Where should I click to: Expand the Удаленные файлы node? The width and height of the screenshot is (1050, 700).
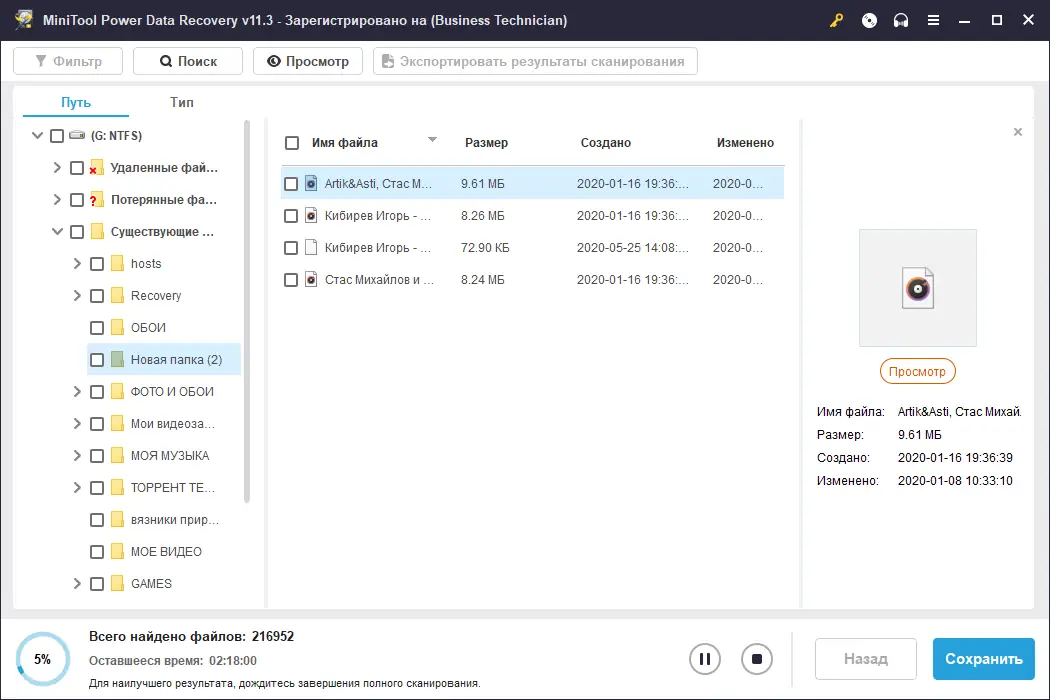57,167
